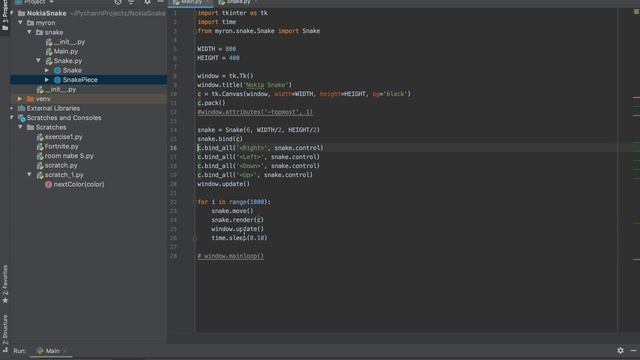
Task: Click the commented '# window.mainloop()' line
Action: click(x=231, y=256)
